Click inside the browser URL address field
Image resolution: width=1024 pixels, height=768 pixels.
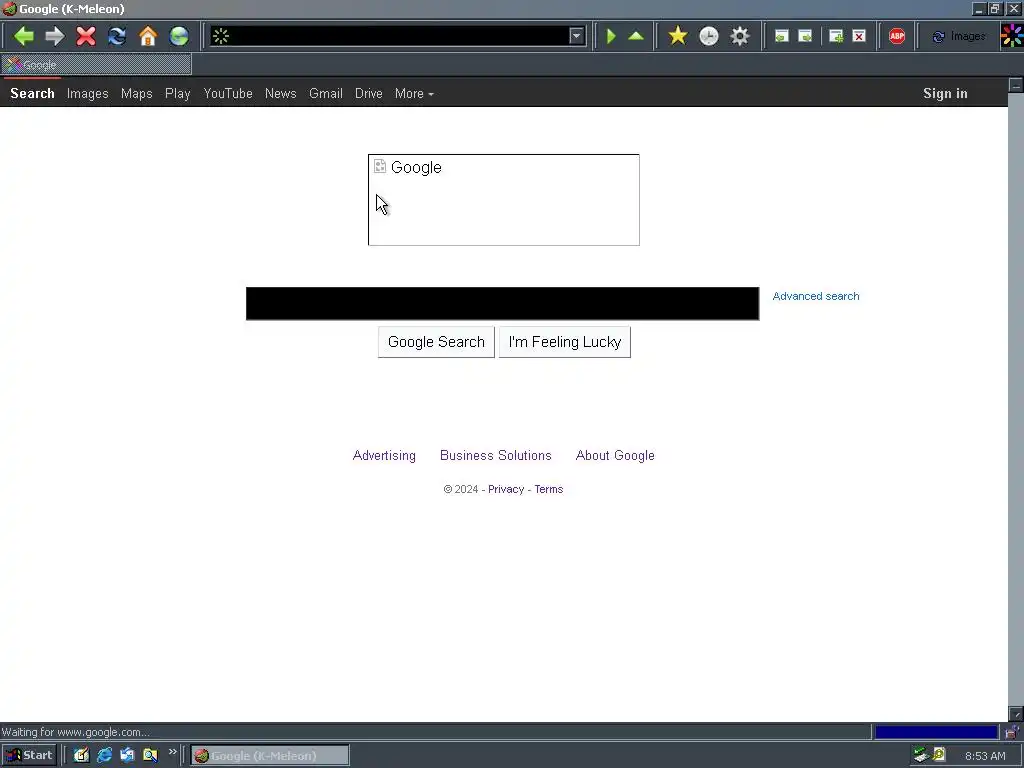click(x=398, y=36)
